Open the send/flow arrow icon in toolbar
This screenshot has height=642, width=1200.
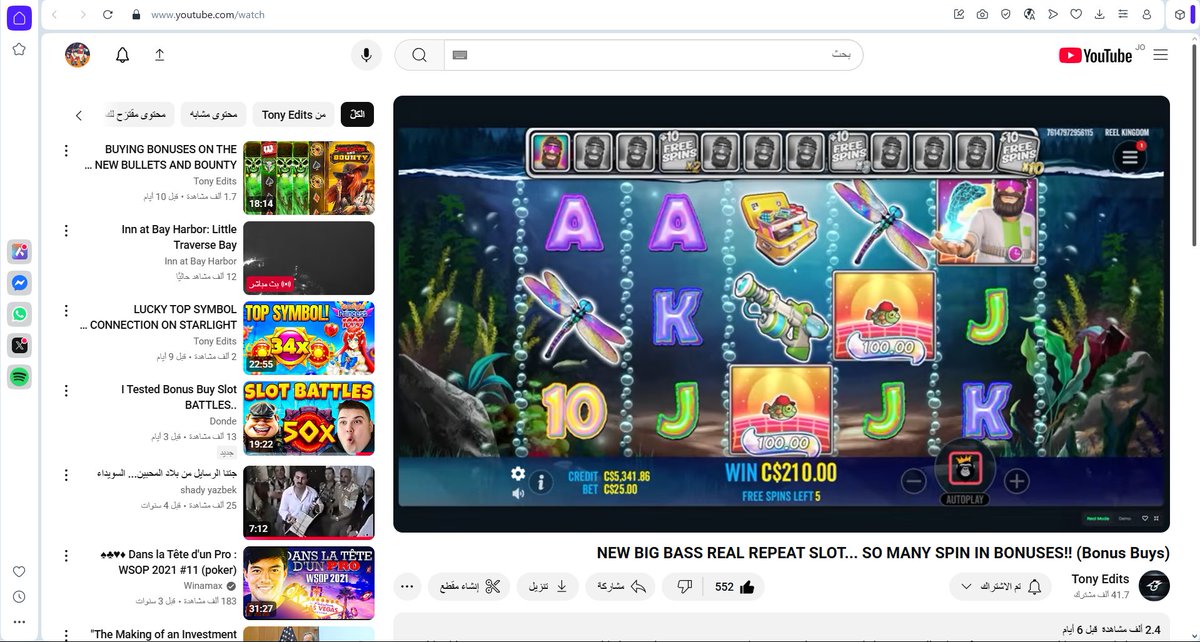(x=1052, y=15)
